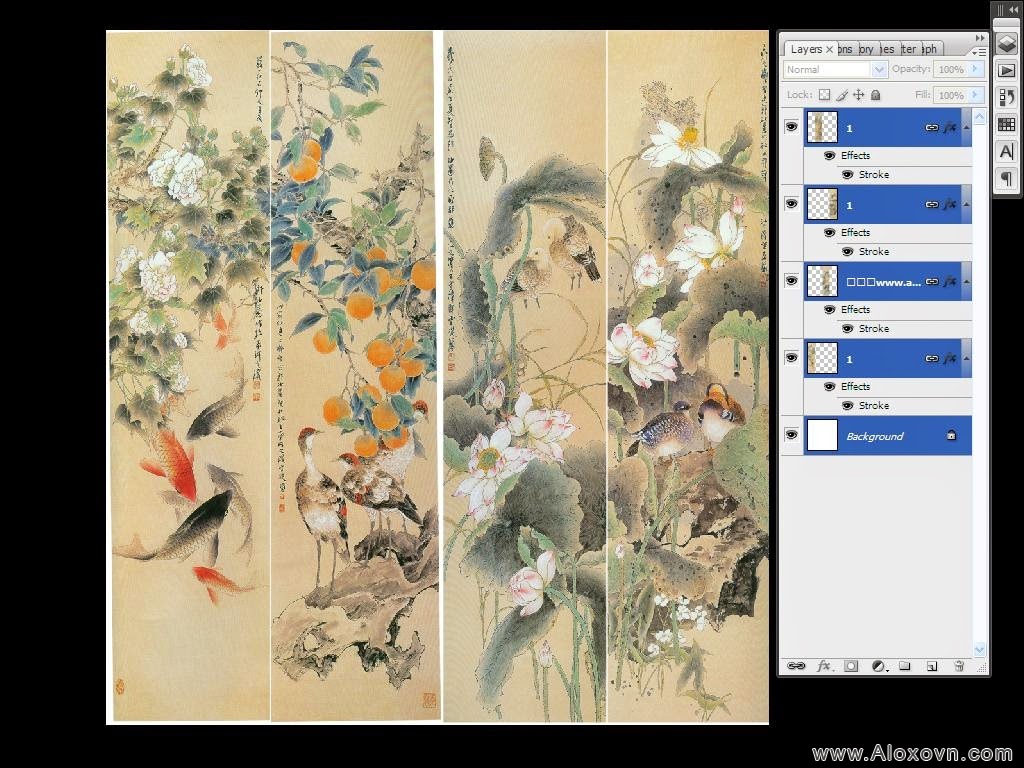Close the Layers tab with its x

click(829, 50)
